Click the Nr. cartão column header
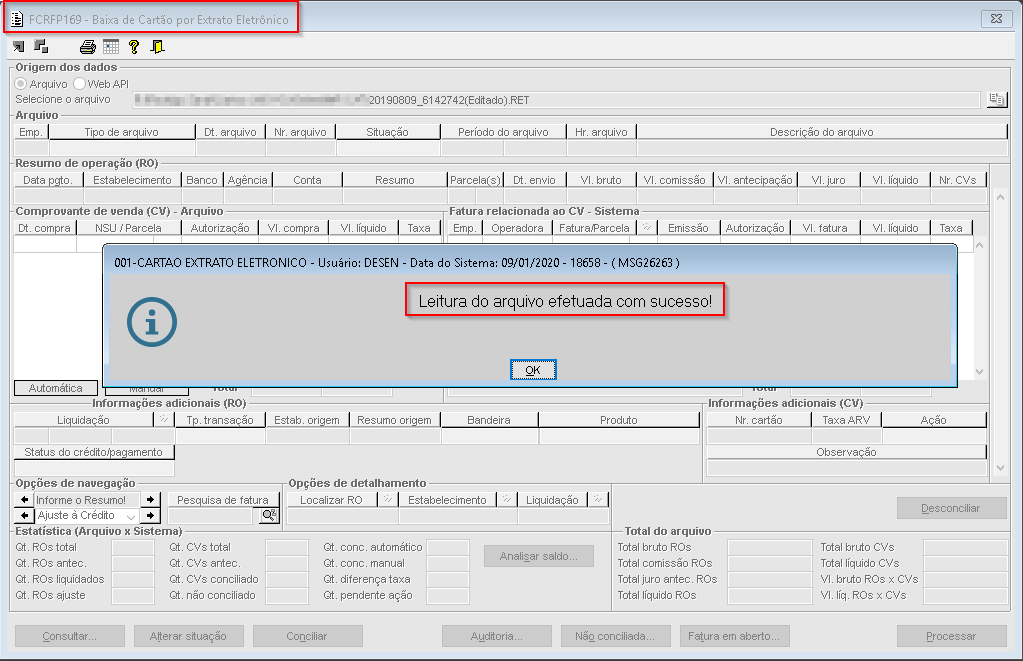Screen dimensions: 1023x661 pyautogui.click(x=759, y=420)
